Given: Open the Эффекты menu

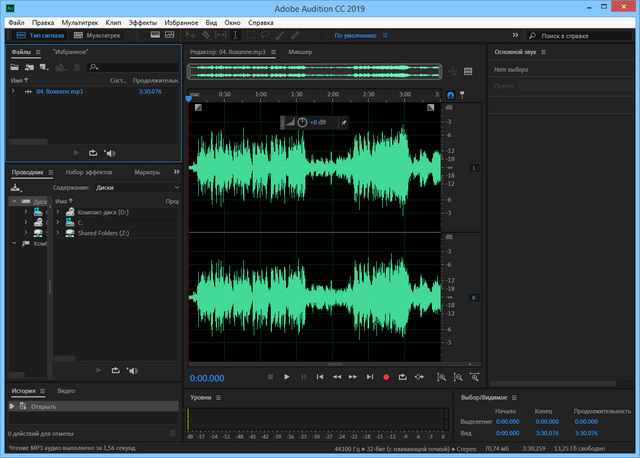Looking at the screenshot, I should (142, 21).
